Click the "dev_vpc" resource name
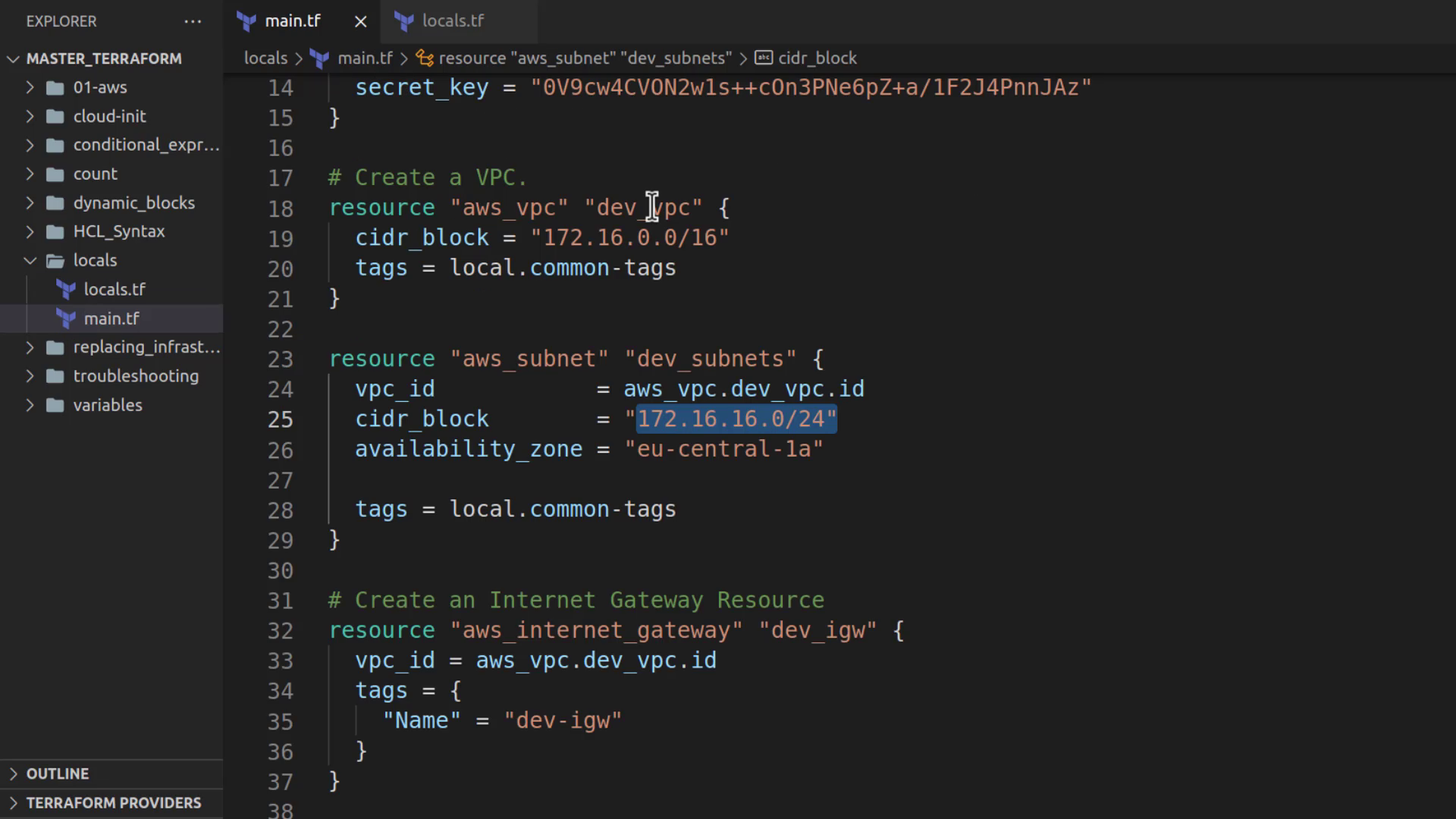Image resolution: width=1456 pixels, height=819 pixels. point(643,208)
